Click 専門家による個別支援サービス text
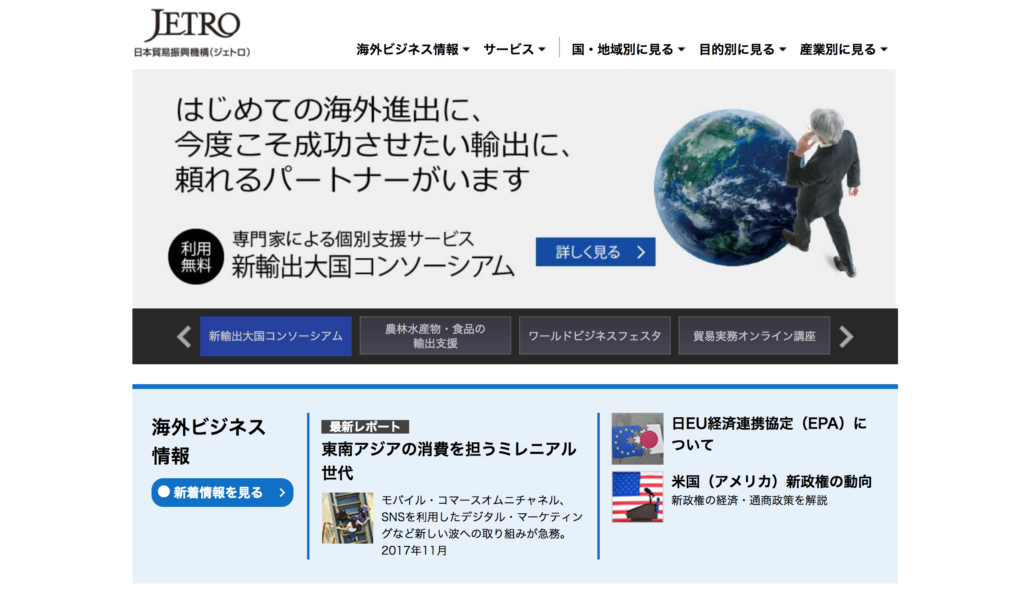 353,239
